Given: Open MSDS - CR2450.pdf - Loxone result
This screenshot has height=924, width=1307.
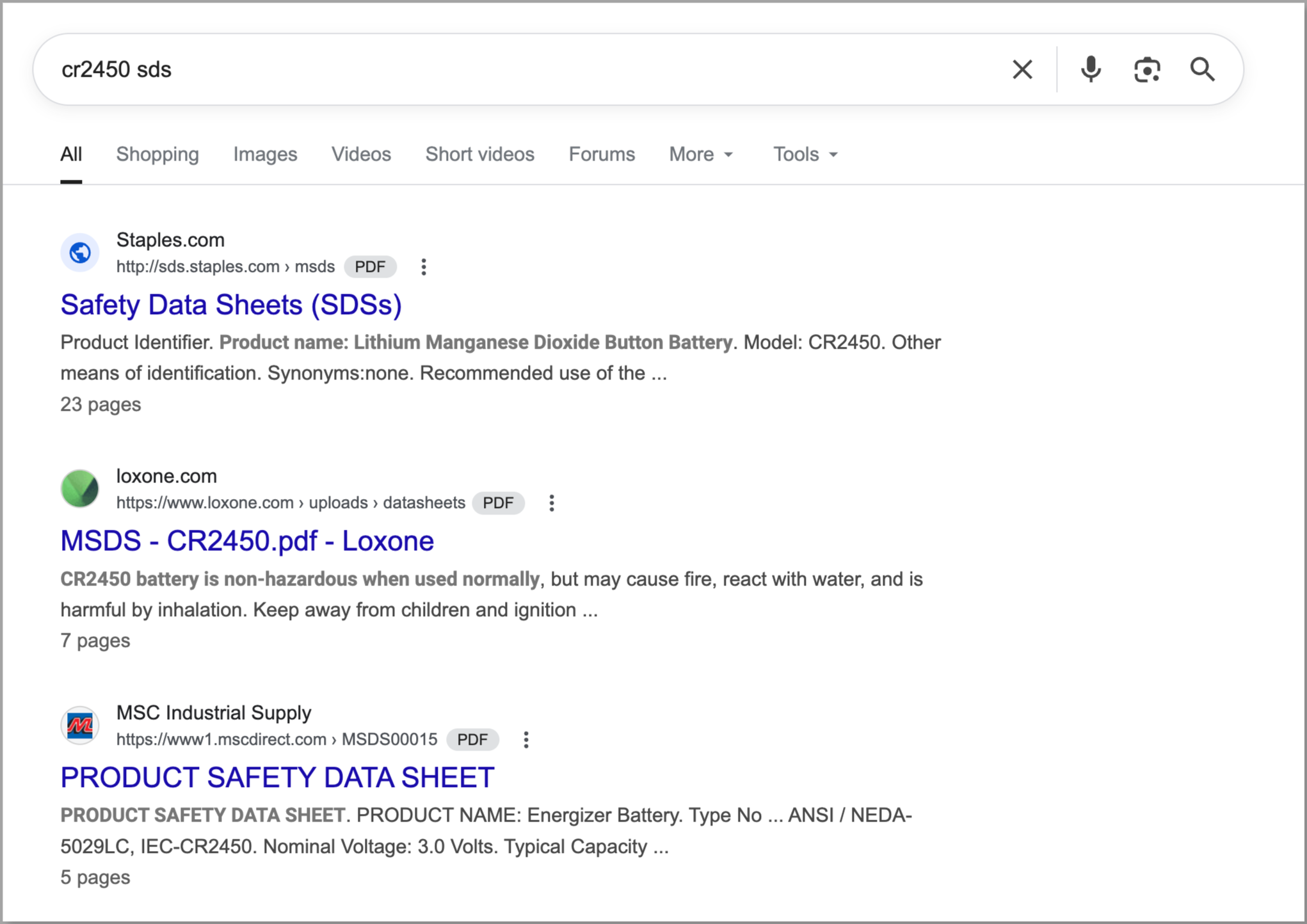Looking at the screenshot, I should 247,541.
